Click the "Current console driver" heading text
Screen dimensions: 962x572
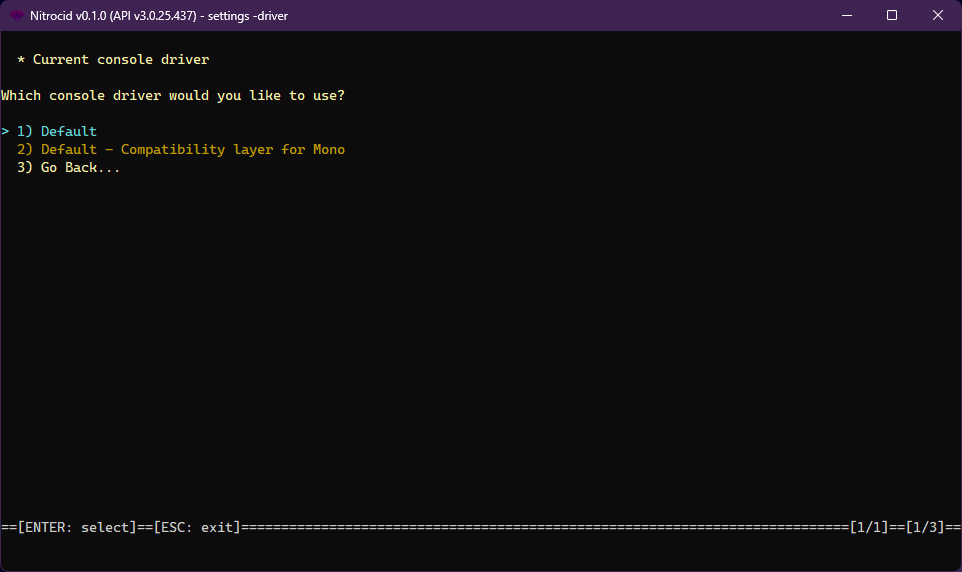(x=121, y=60)
